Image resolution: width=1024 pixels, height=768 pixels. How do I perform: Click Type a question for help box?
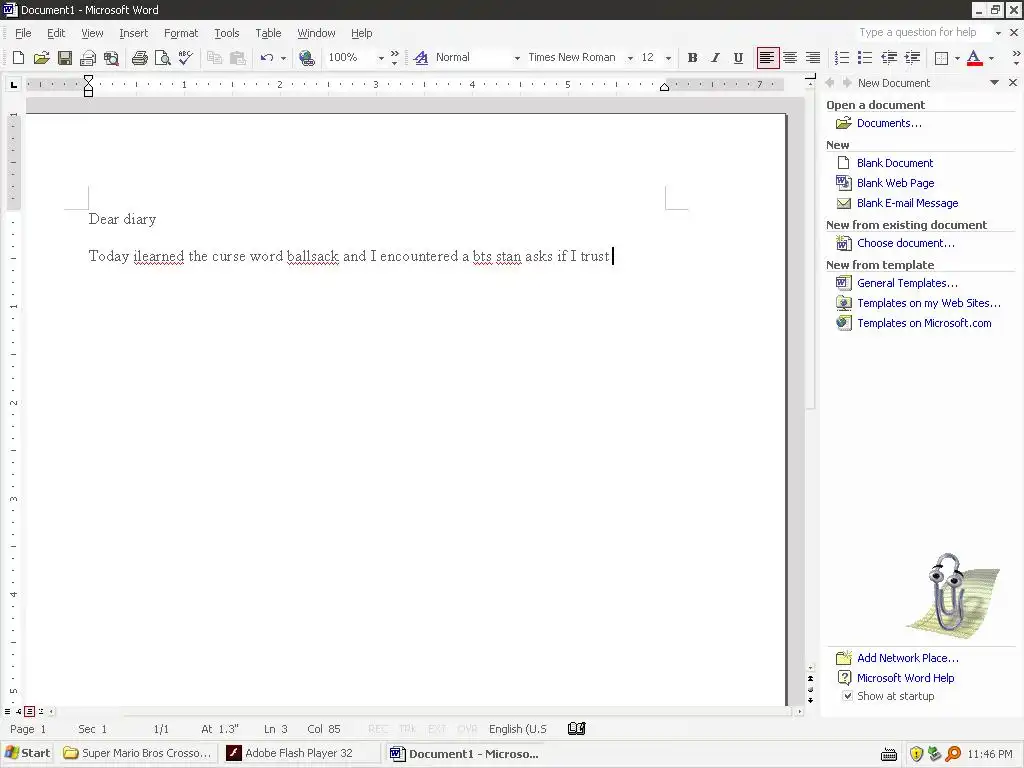click(x=922, y=33)
